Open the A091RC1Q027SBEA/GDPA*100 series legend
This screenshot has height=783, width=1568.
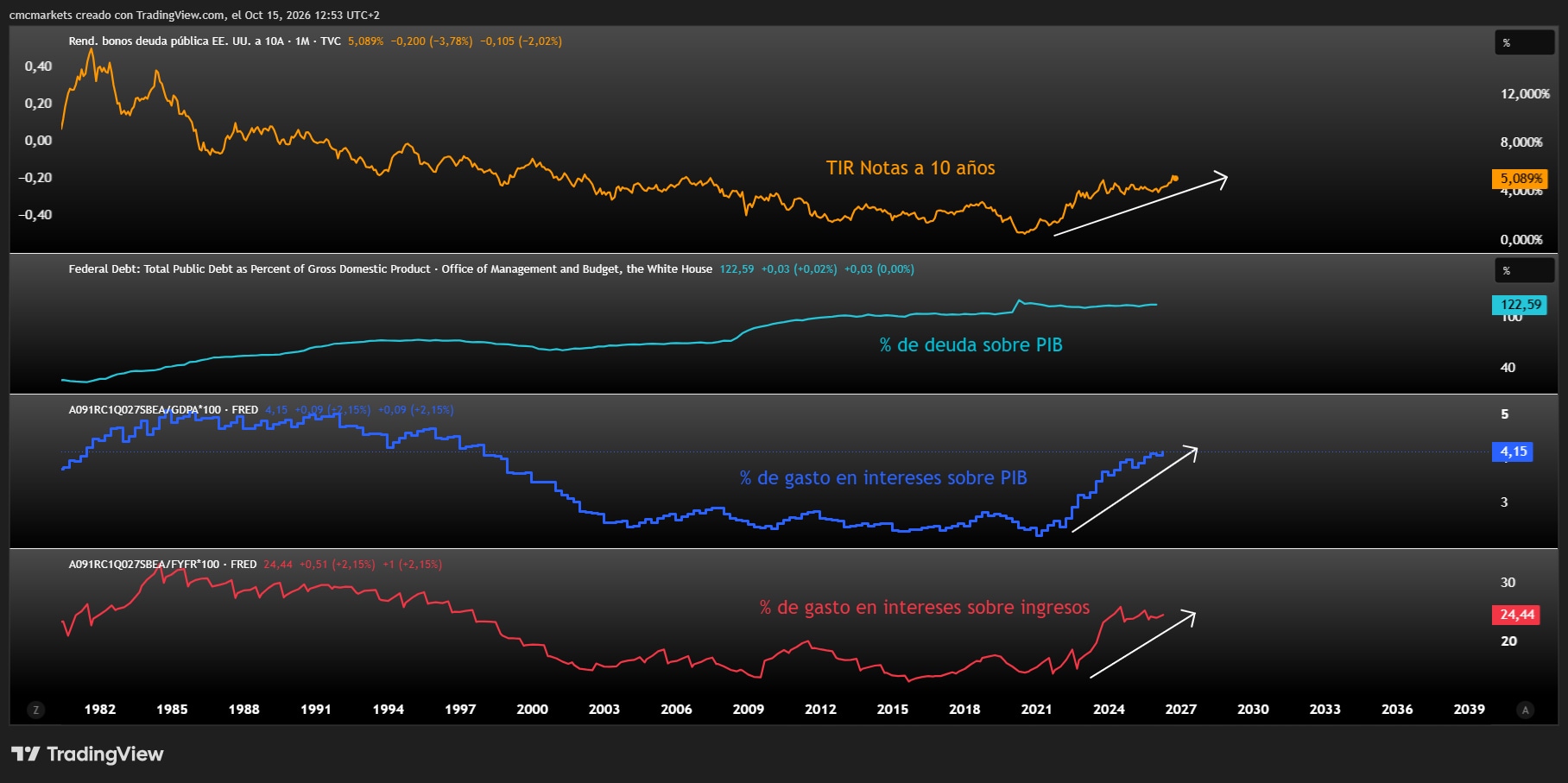pos(163,410)
